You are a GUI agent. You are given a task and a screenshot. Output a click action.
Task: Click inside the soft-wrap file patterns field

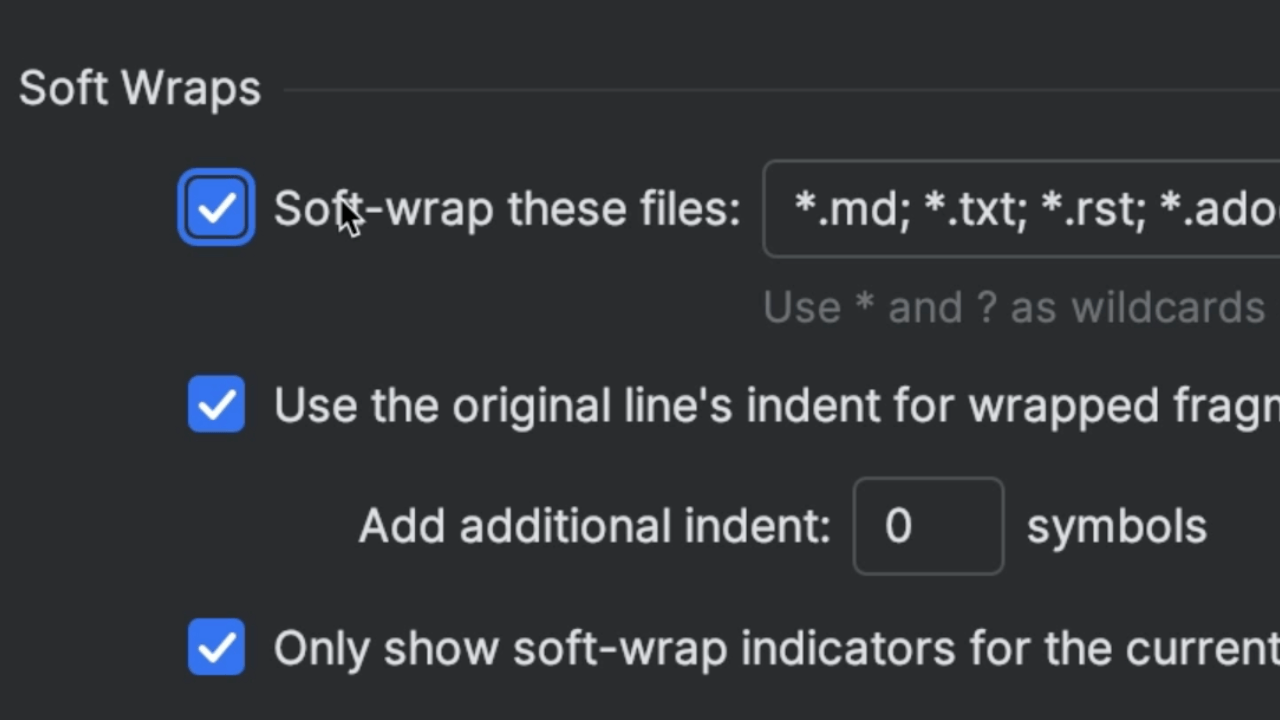click(1000, 207)
